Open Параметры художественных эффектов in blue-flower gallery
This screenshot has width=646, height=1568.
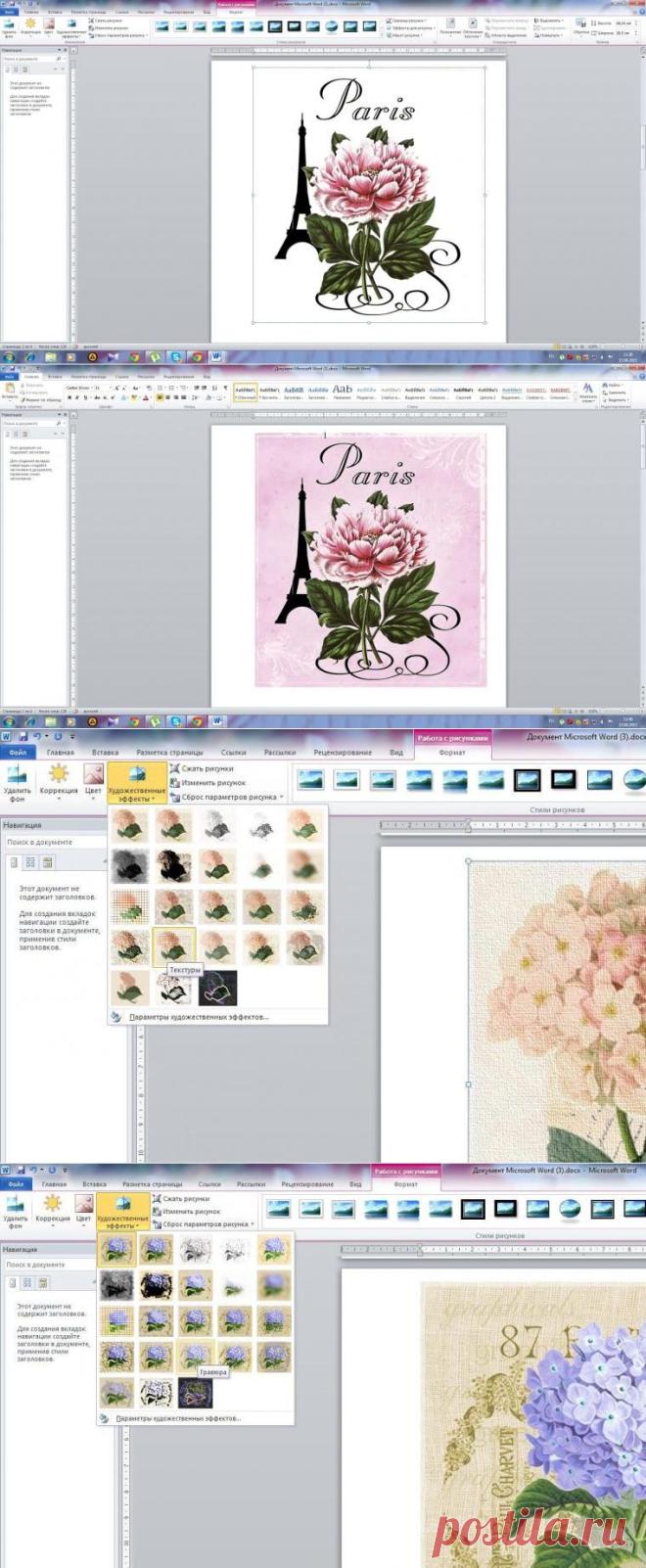click(x=178, y=1418)
